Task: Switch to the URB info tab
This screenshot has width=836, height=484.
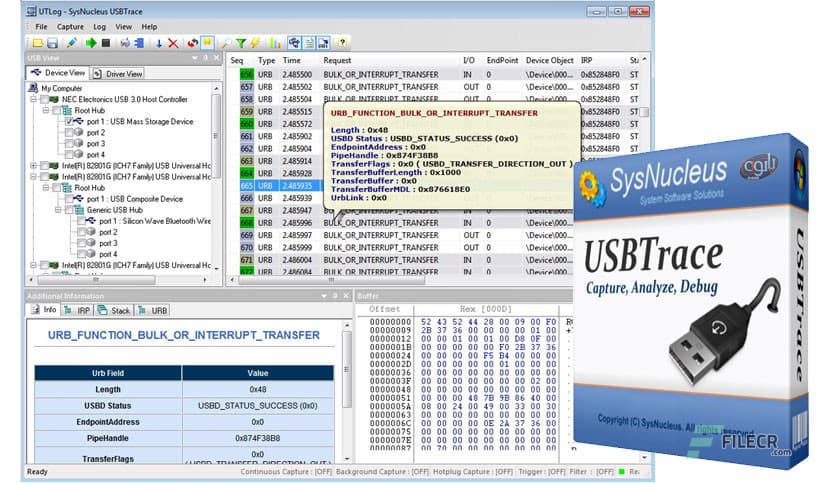Action: click(153, 310)
